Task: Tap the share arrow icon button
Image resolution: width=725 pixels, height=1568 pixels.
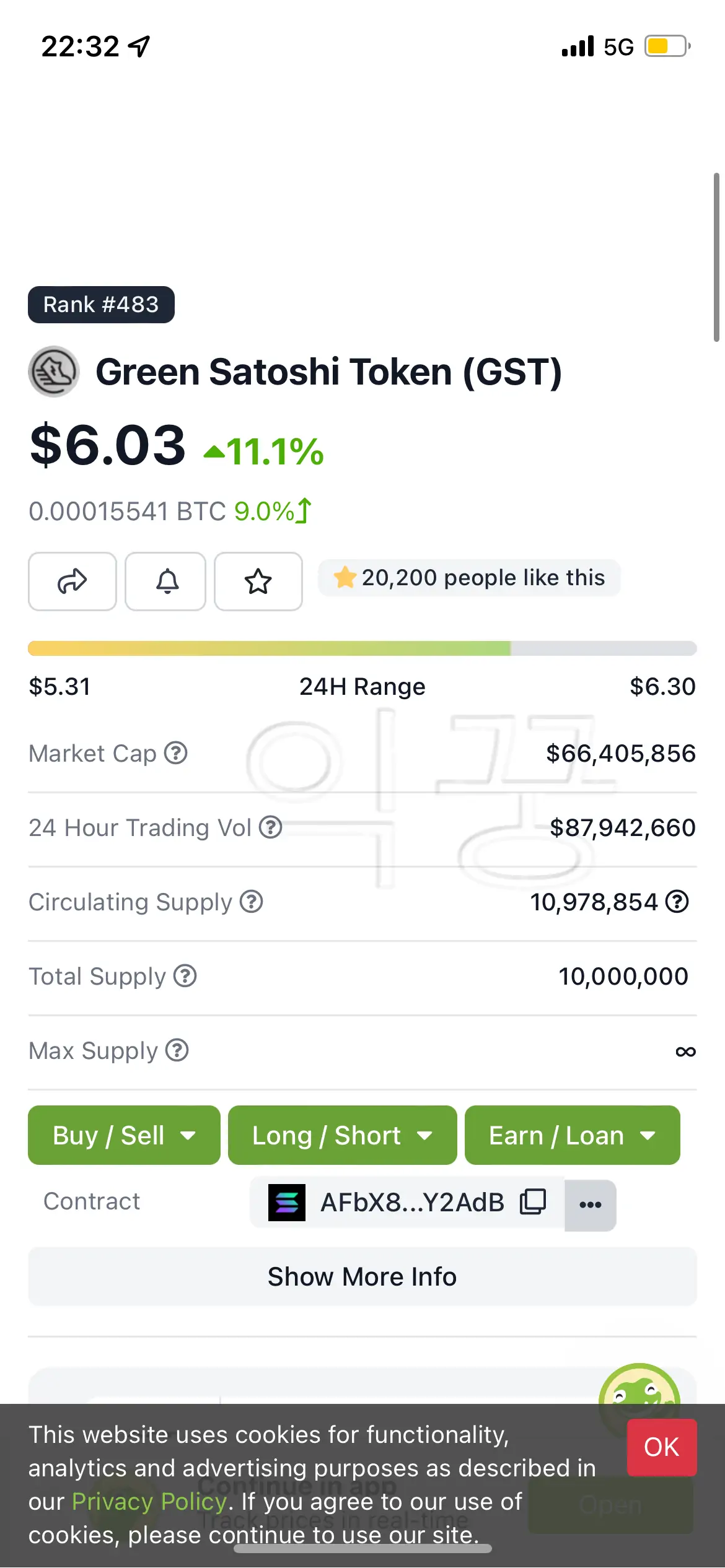Action: pyautogui.click(x=72, y=581)
